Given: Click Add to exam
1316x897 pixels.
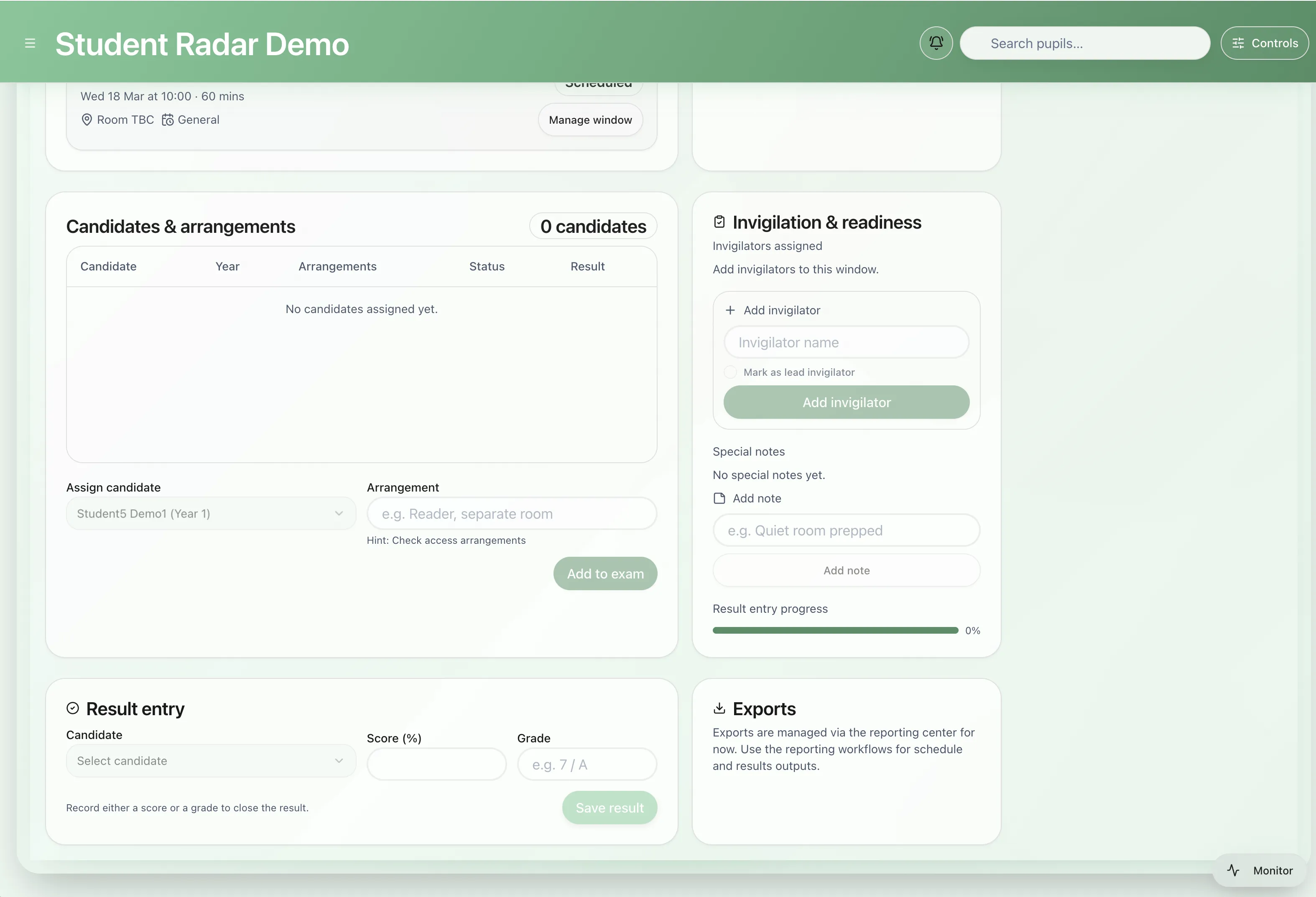Looking at the screenshot, I should click(605, 573).
